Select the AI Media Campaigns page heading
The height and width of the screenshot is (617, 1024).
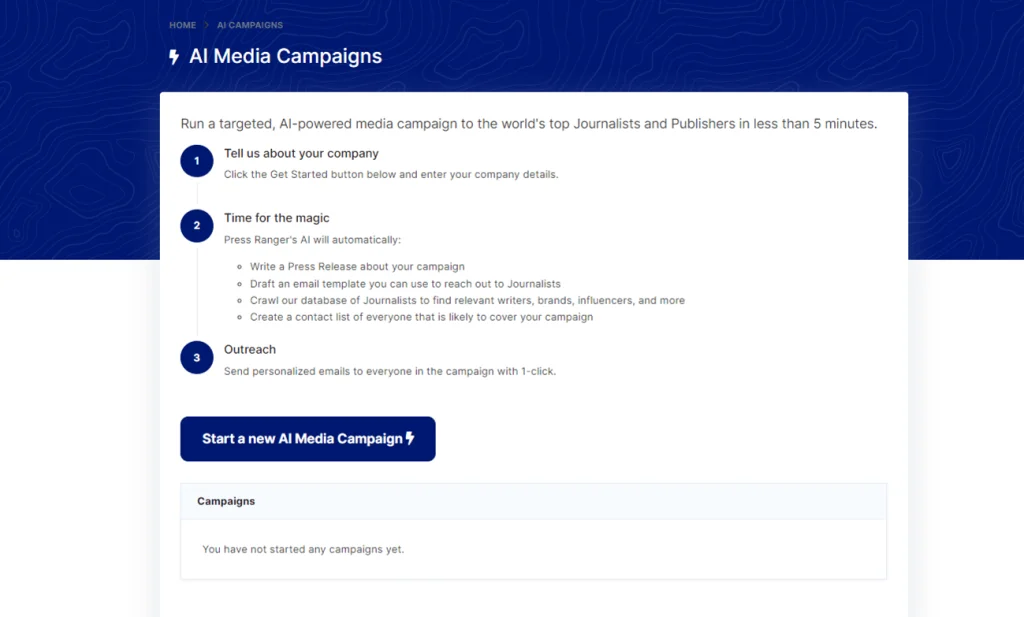coord(285,56)
